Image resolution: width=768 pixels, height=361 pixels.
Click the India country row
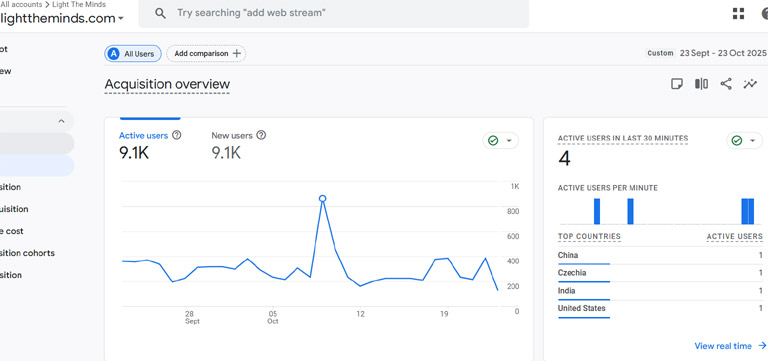click(x=660, y=291)
